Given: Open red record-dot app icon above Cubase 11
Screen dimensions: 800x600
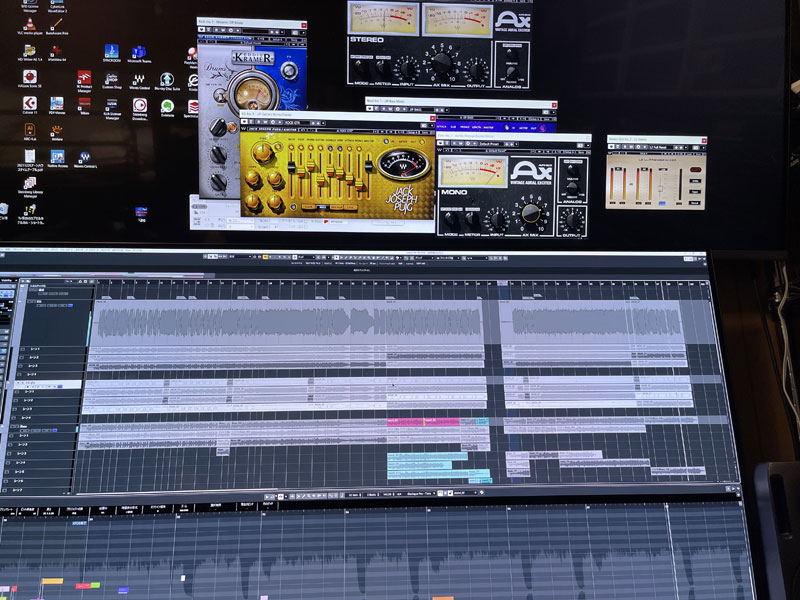Looking at the screenshot, I should coord(30,79).
